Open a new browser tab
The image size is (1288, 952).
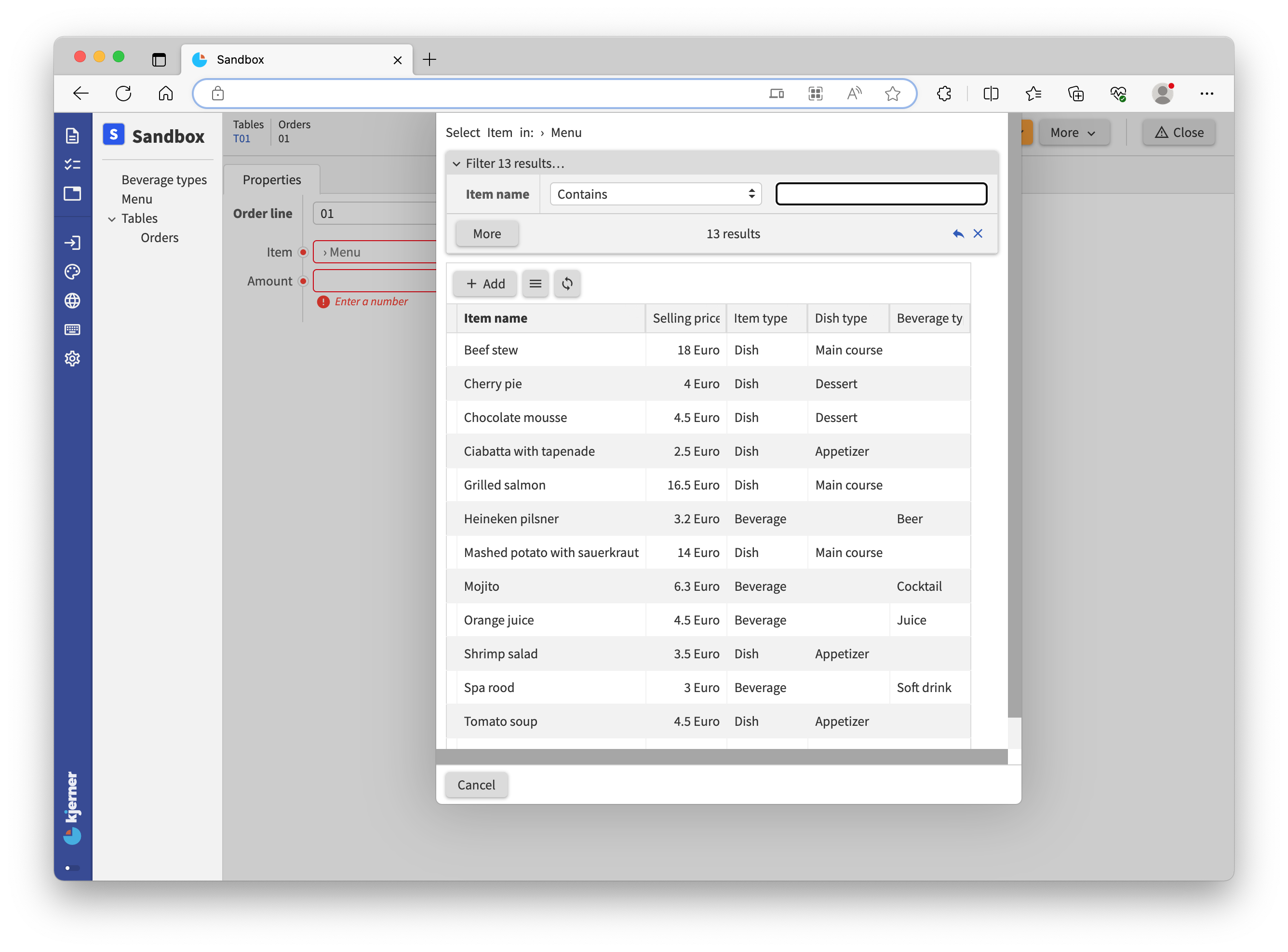[429, 59]
